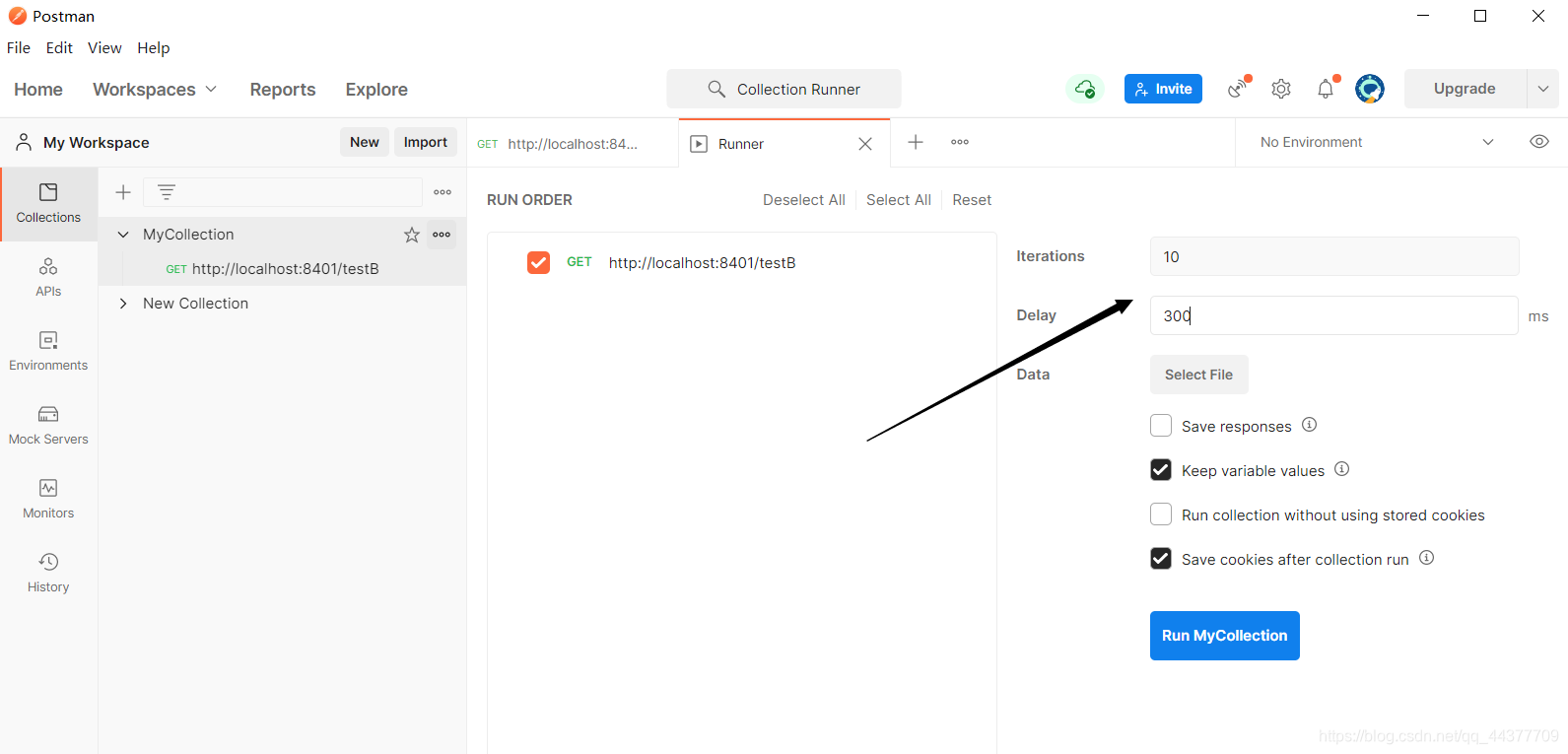
Task: Open the notifications bell
Action: click(1327, 89)
